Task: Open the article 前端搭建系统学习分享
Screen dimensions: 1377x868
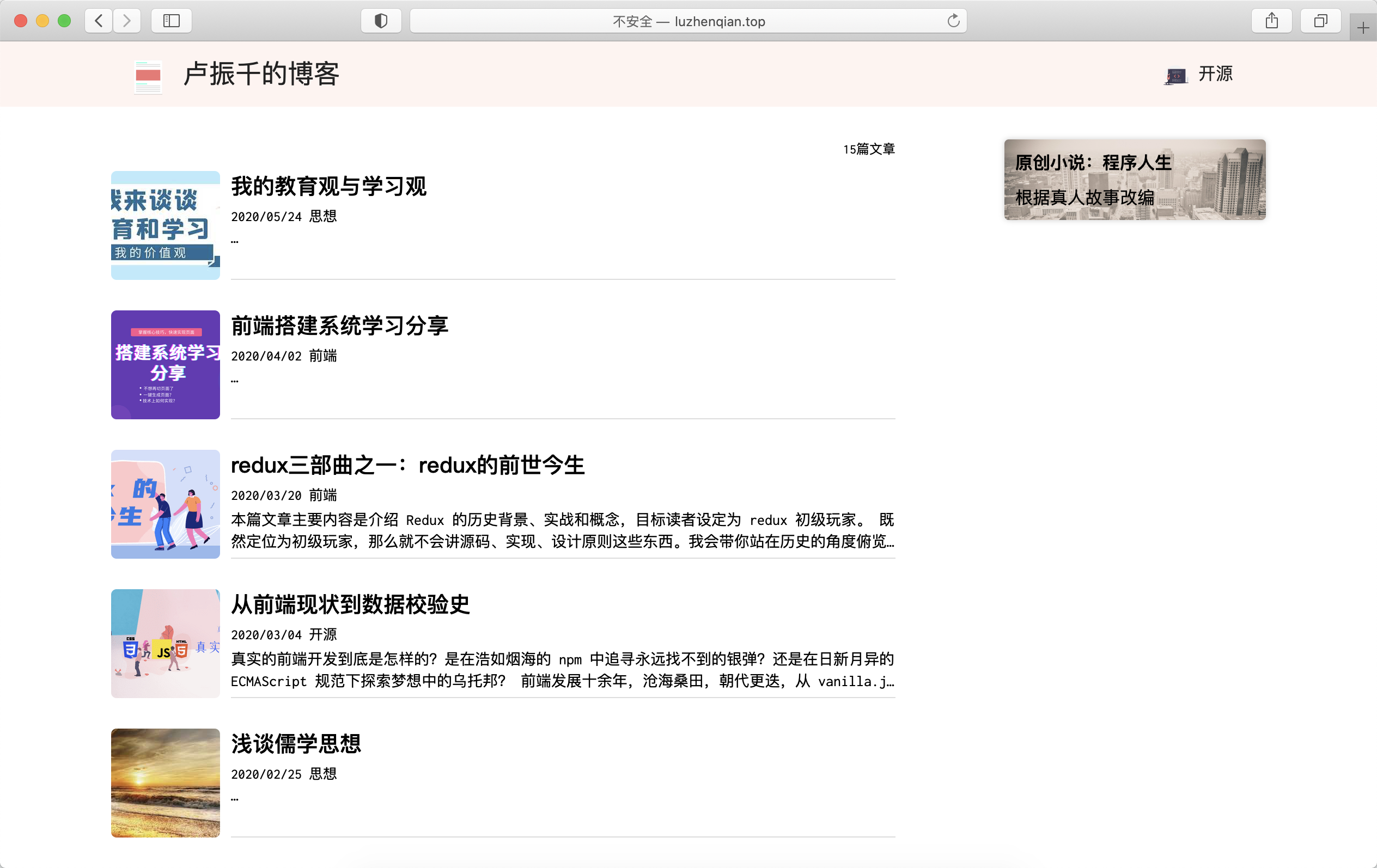Action: click(340, 325)
